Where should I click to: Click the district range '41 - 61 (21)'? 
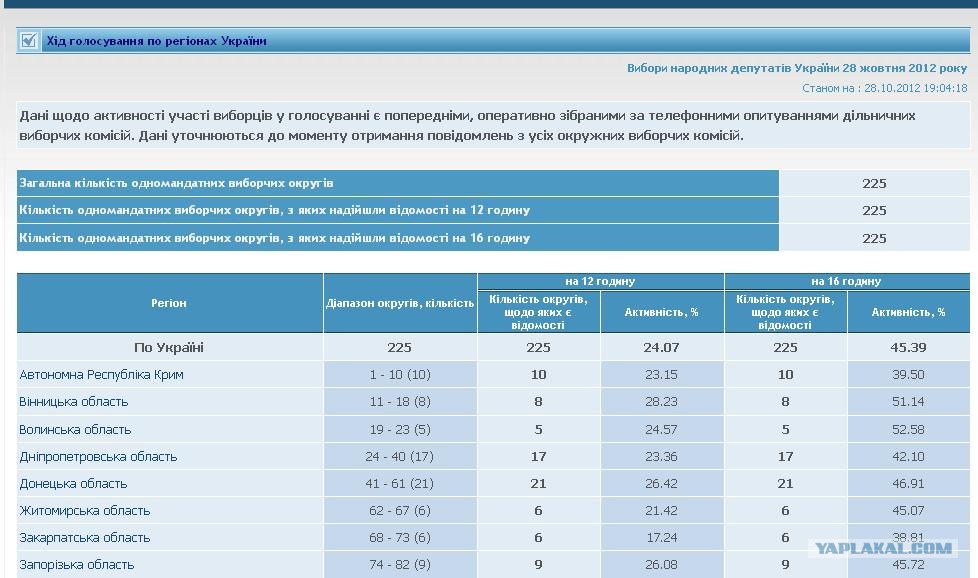point(400,484)
